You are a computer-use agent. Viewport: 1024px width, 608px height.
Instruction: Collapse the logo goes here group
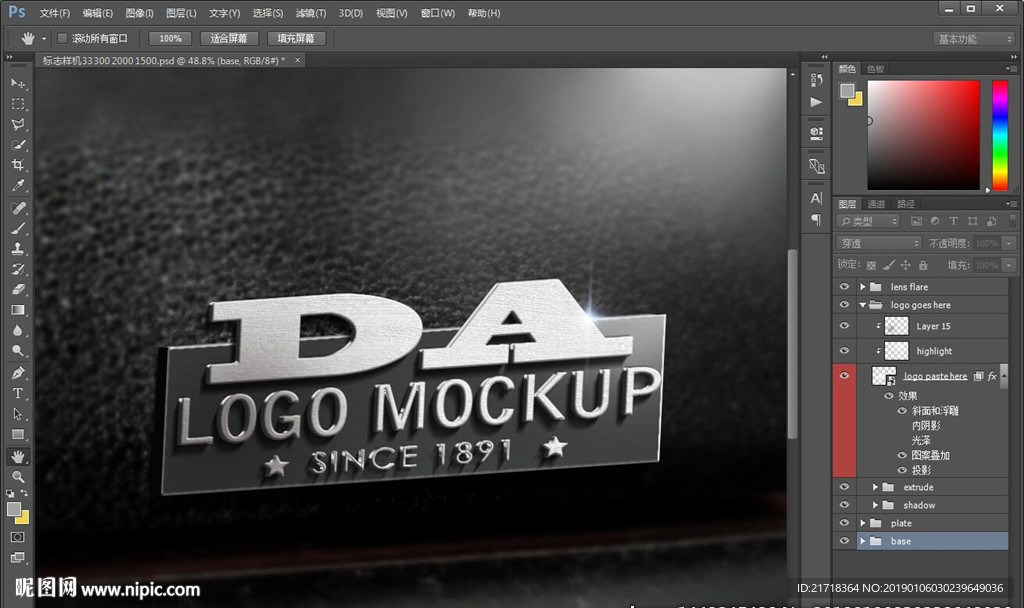point(863,305)
